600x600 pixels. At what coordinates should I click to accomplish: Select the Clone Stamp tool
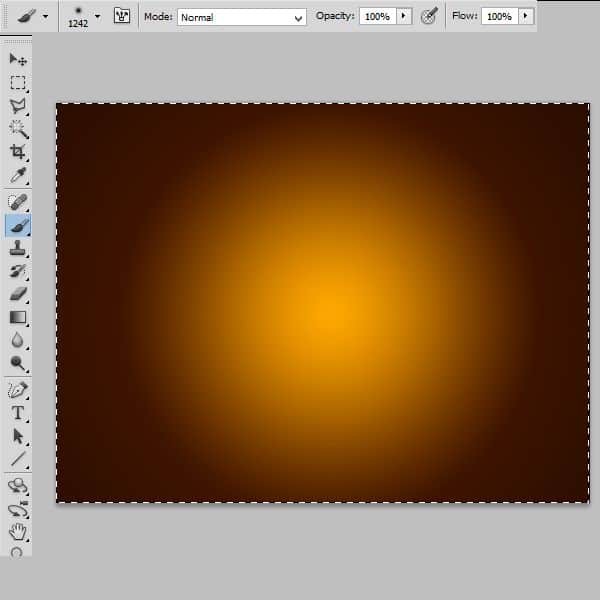(18, 248)
